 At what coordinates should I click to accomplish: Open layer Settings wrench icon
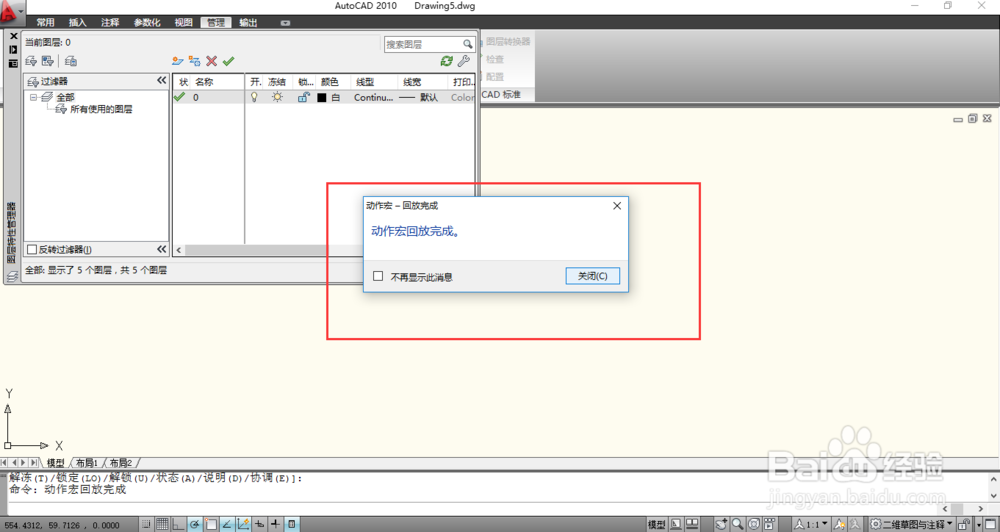[x=464, y=61]
